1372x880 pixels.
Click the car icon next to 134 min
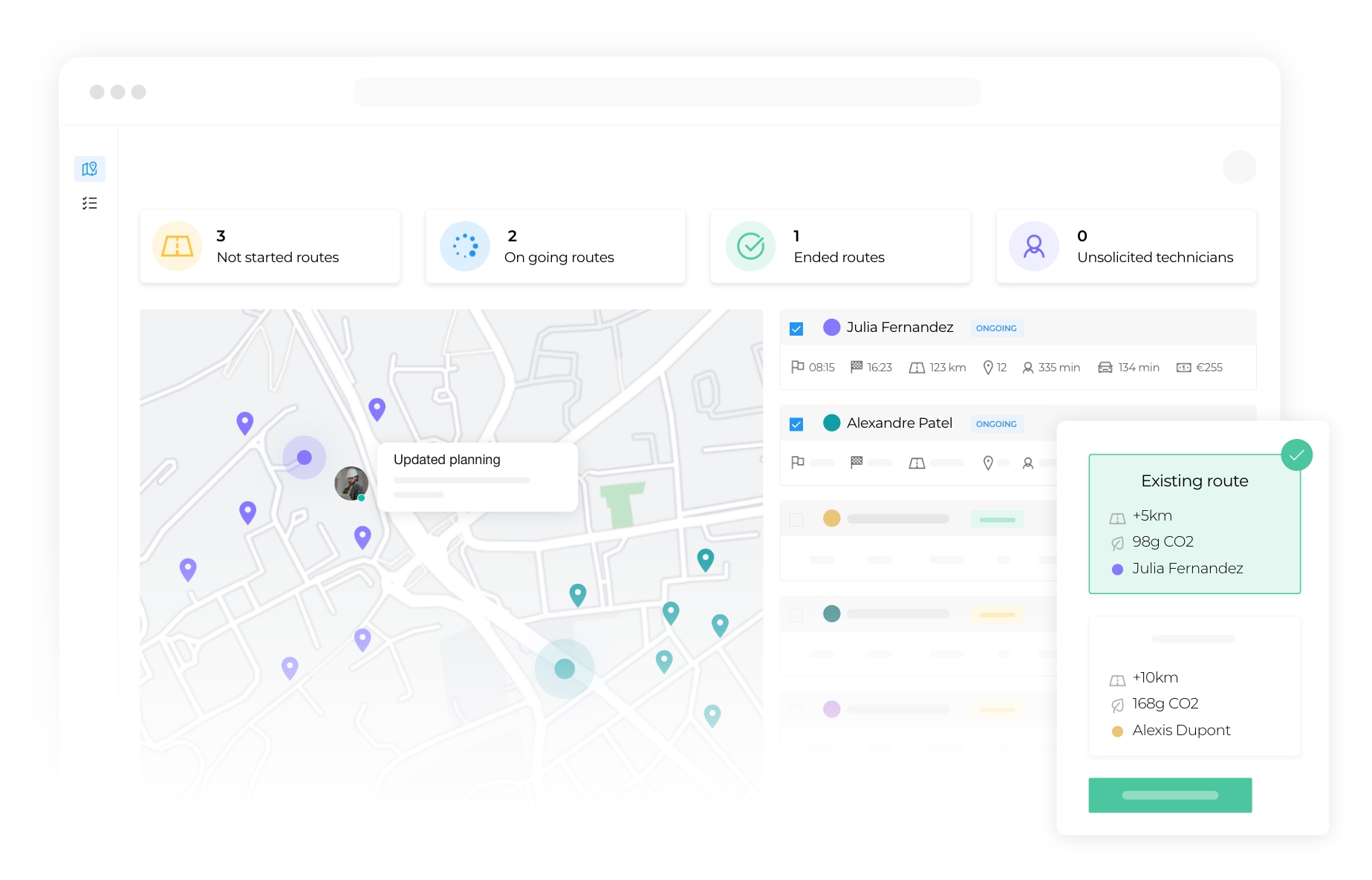coord(1106,367)
